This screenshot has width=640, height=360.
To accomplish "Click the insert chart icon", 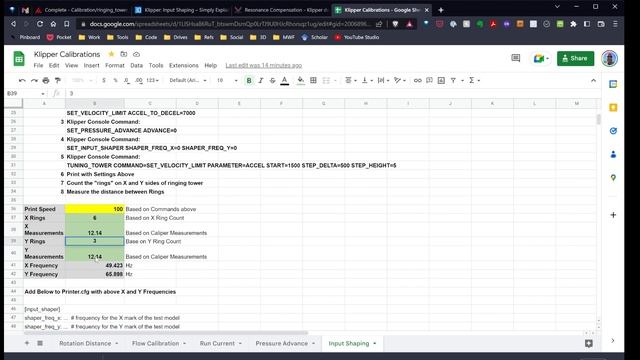I will [441, 80].
